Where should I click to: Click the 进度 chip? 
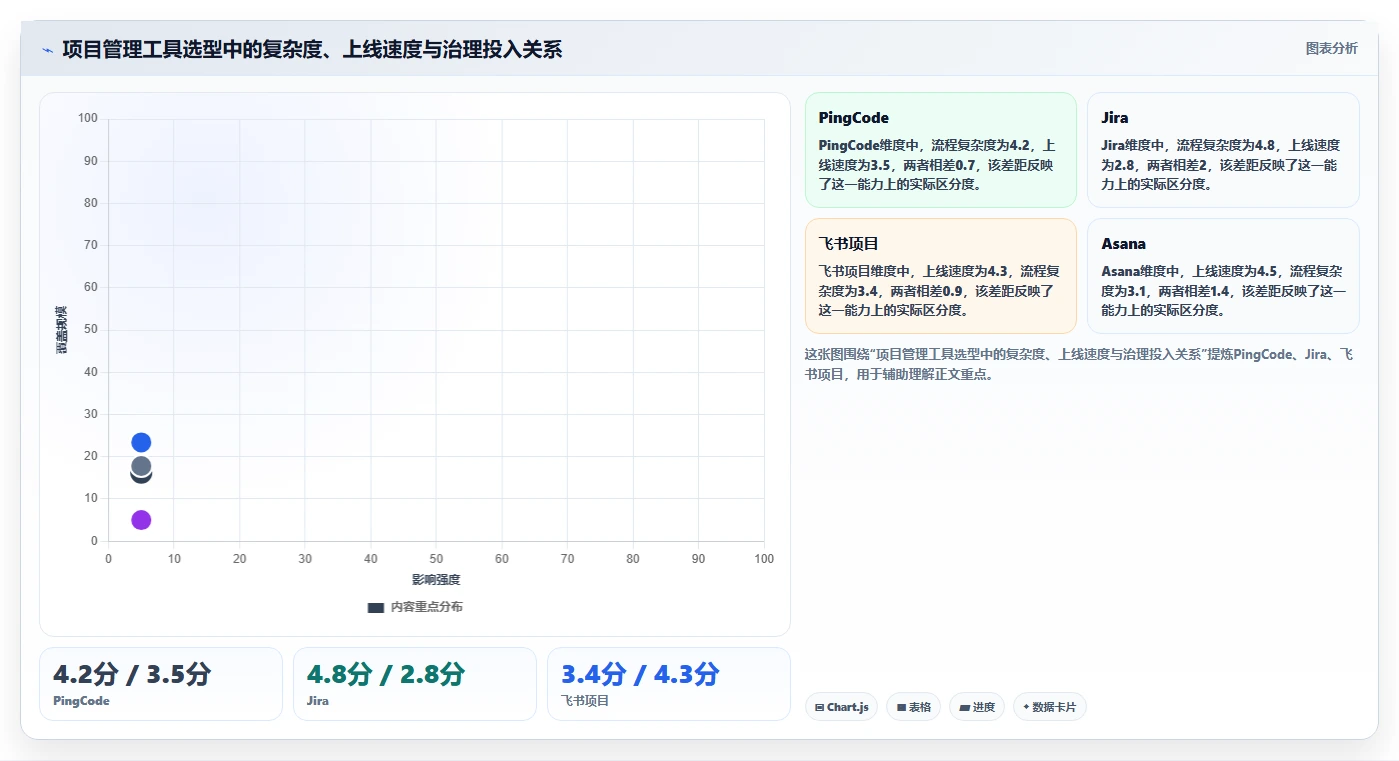pyautogui.click(x=977, y=707)
